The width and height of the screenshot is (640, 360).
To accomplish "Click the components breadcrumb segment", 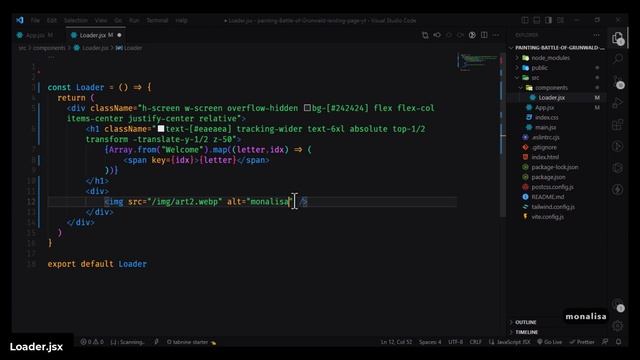I will pyautogui.click(x=49, y=48).
